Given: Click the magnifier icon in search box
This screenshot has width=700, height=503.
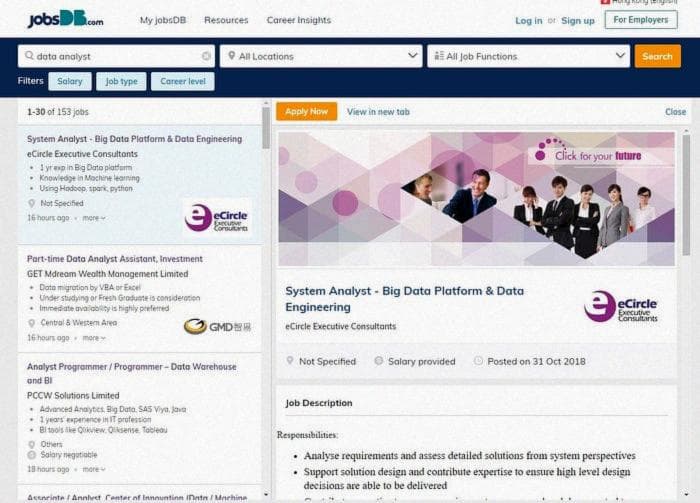Looking at the screenshot, I should pyautogui.click(x=28, y=57).
